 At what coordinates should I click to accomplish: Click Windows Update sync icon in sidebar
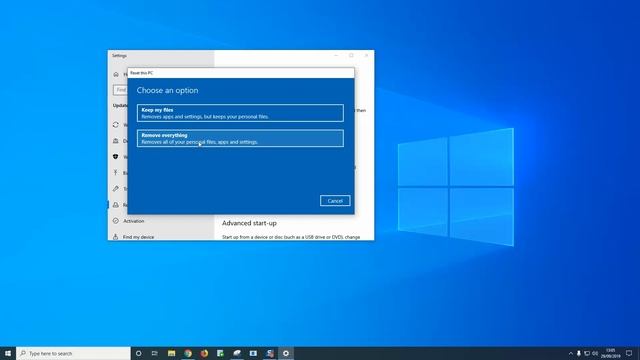point(116,125)
